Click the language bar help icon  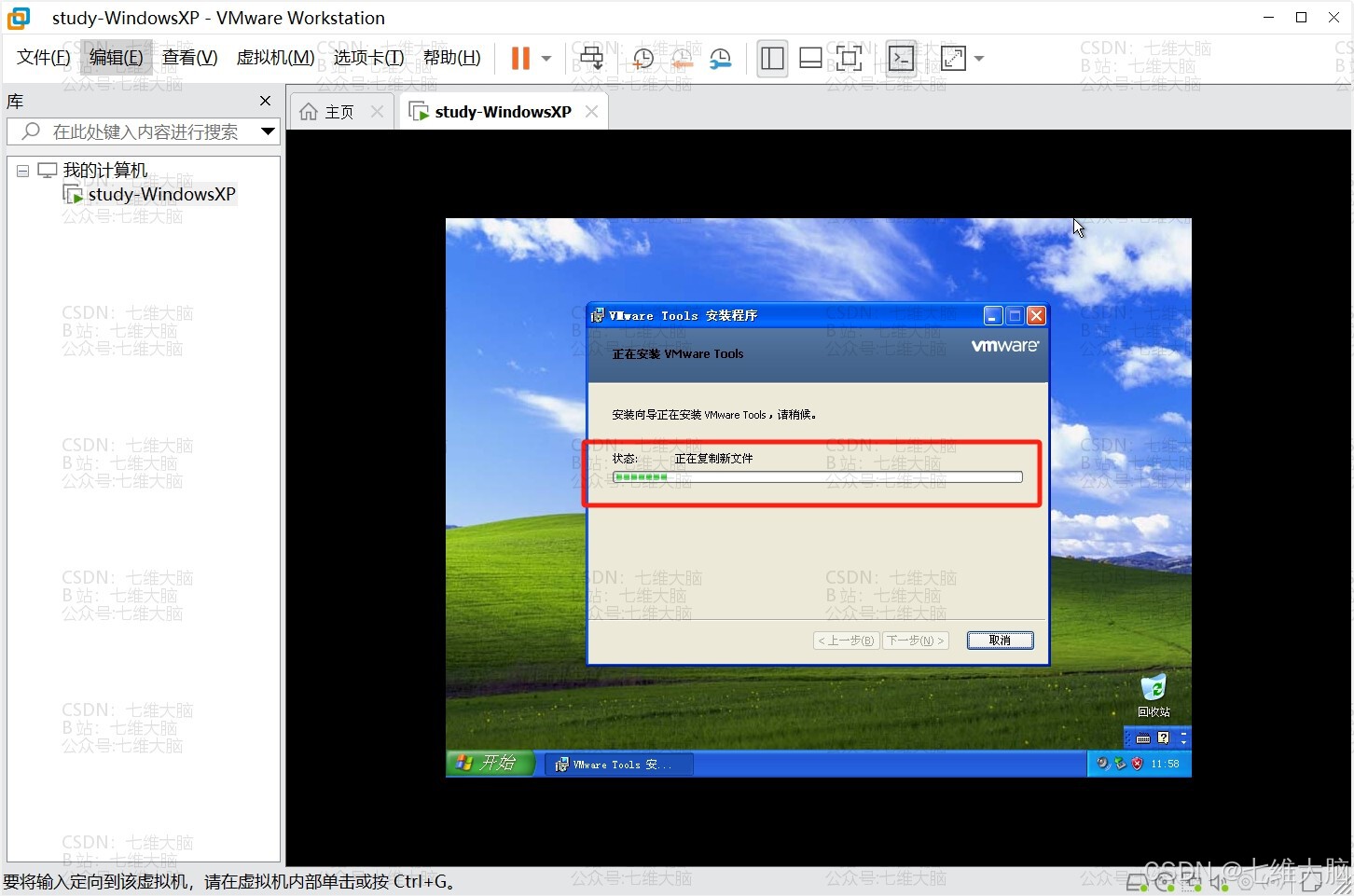(x=1163, y=737)
